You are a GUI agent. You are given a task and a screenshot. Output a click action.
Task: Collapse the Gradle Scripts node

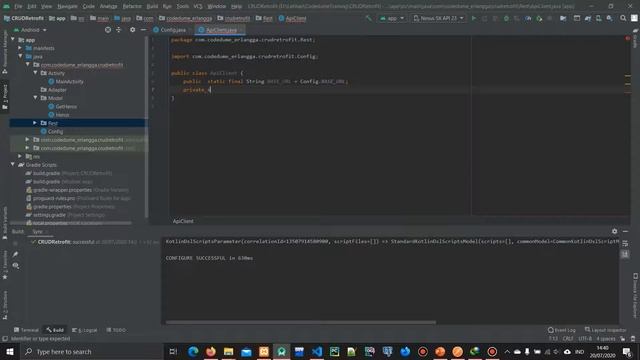pyautogui.click(x=13, y=164)
